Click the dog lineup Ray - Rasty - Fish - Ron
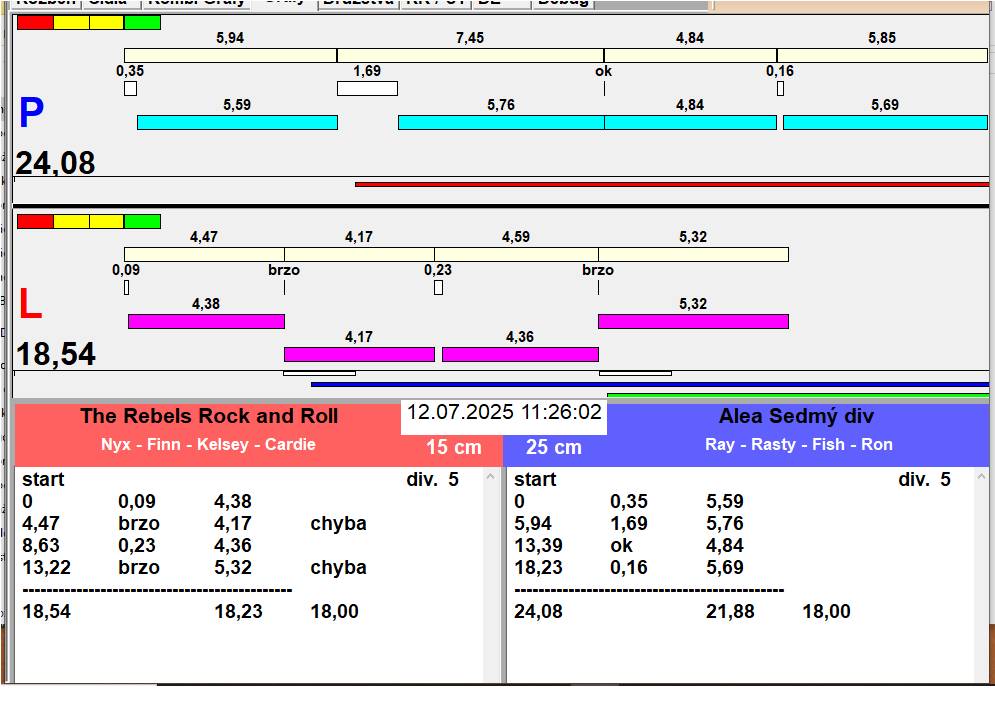995x701 pixels. (x=799, y=444)
